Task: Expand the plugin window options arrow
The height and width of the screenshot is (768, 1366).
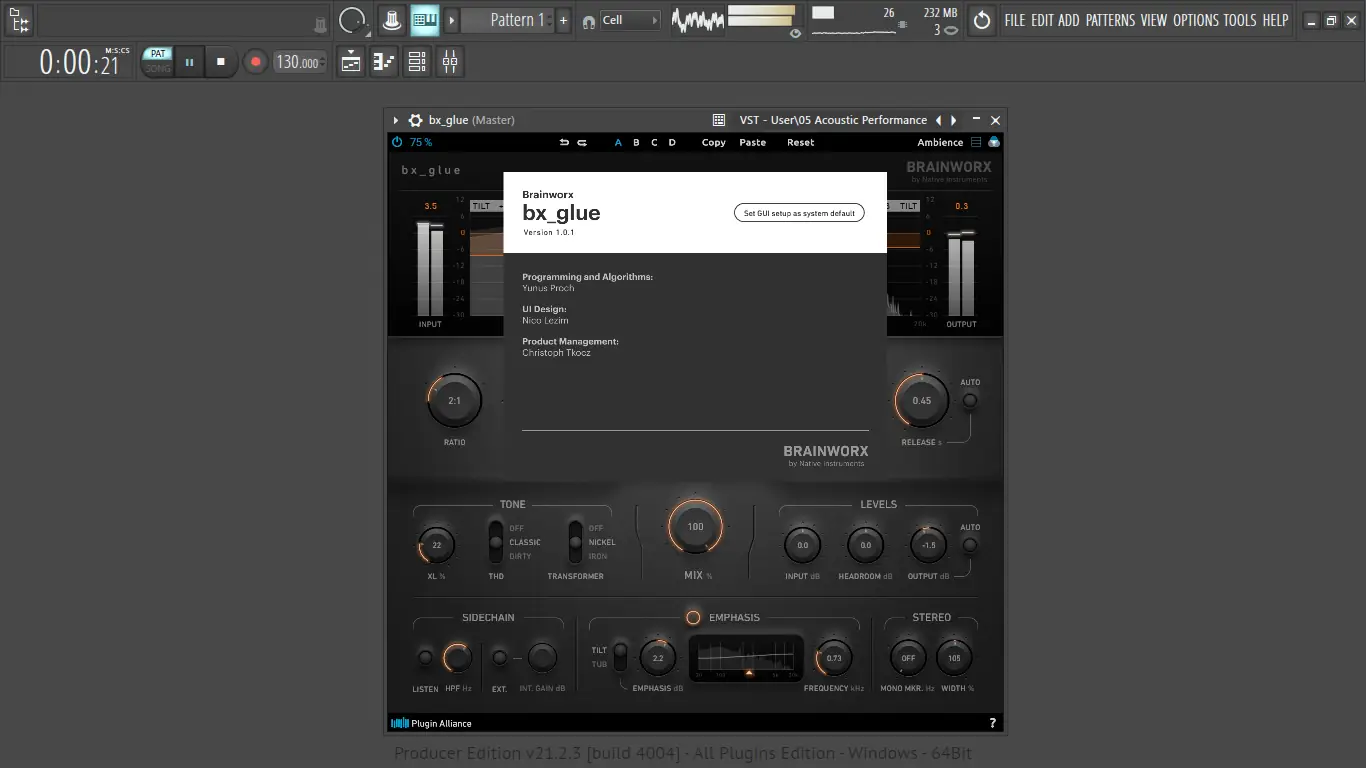Action: pyautogui.click(x=396, y=120)
